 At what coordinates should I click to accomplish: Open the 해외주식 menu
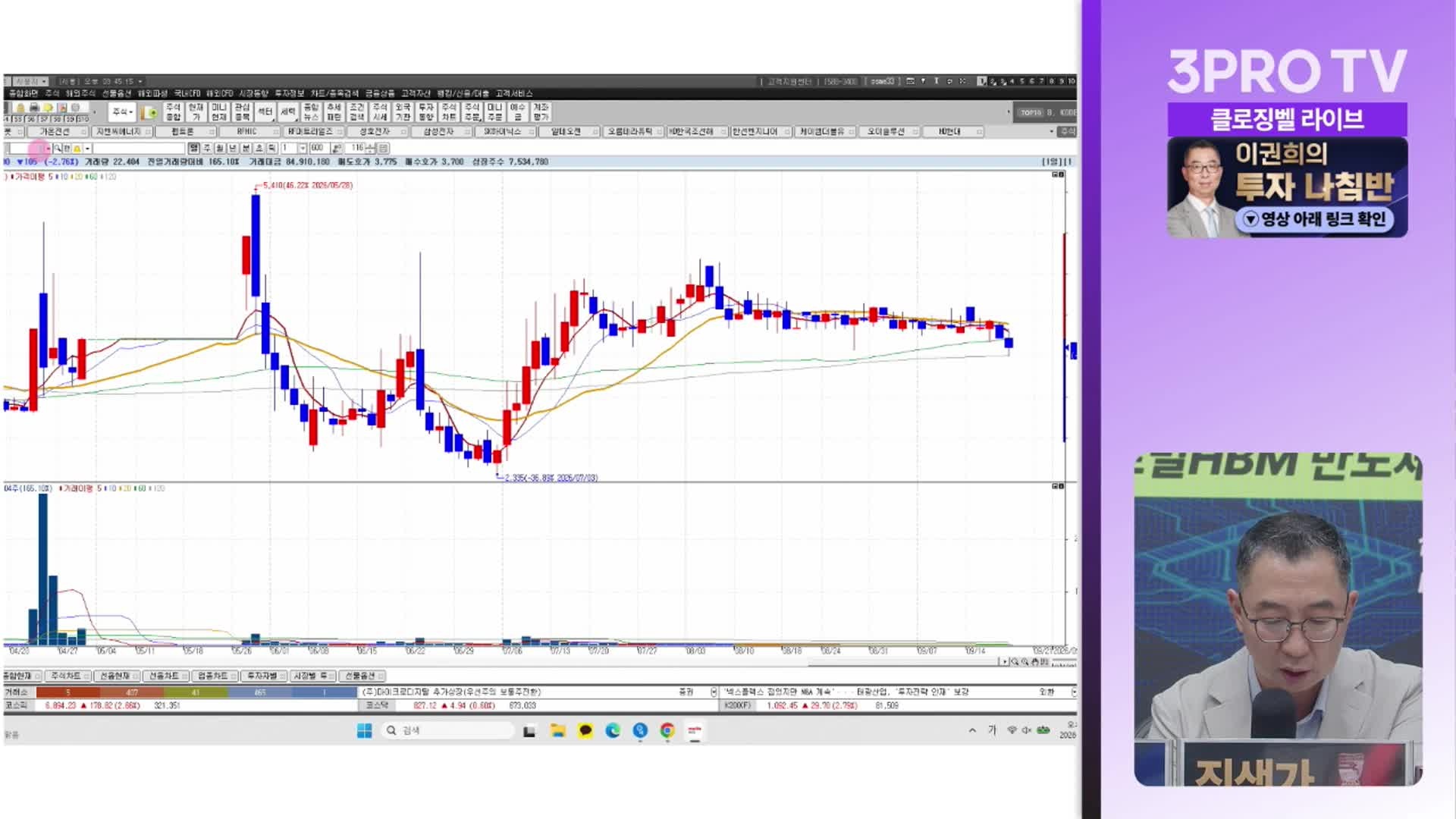pos(80,93)
